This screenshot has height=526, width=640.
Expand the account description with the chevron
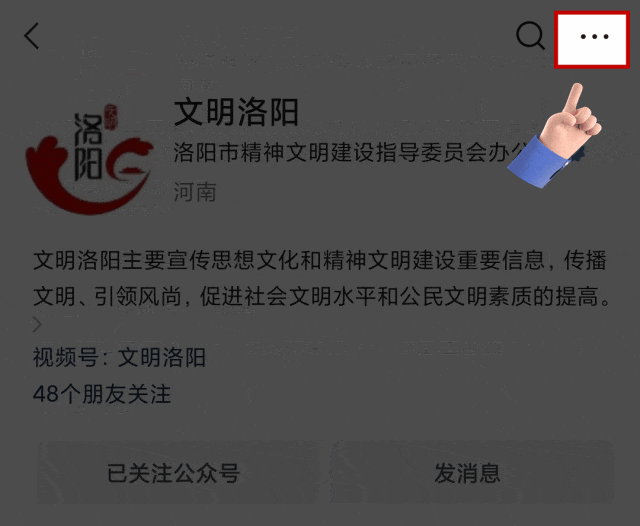point(37,325)
